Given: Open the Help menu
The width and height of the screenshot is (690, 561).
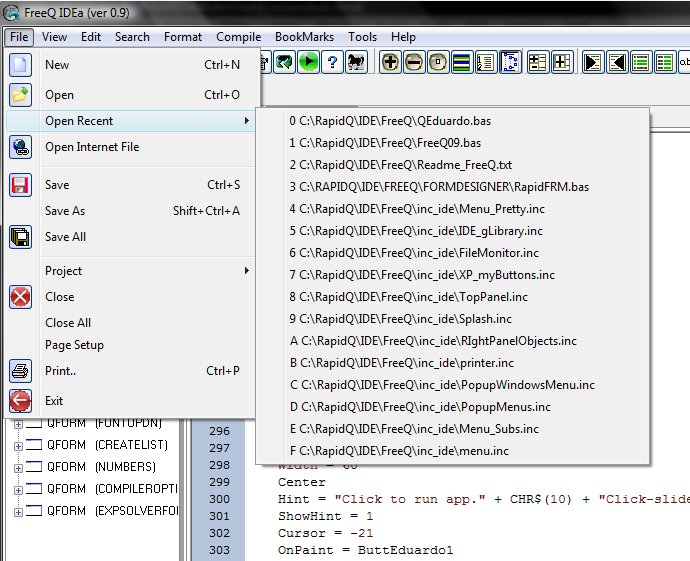Looking at the screenshot, I should tap(403, 37).
